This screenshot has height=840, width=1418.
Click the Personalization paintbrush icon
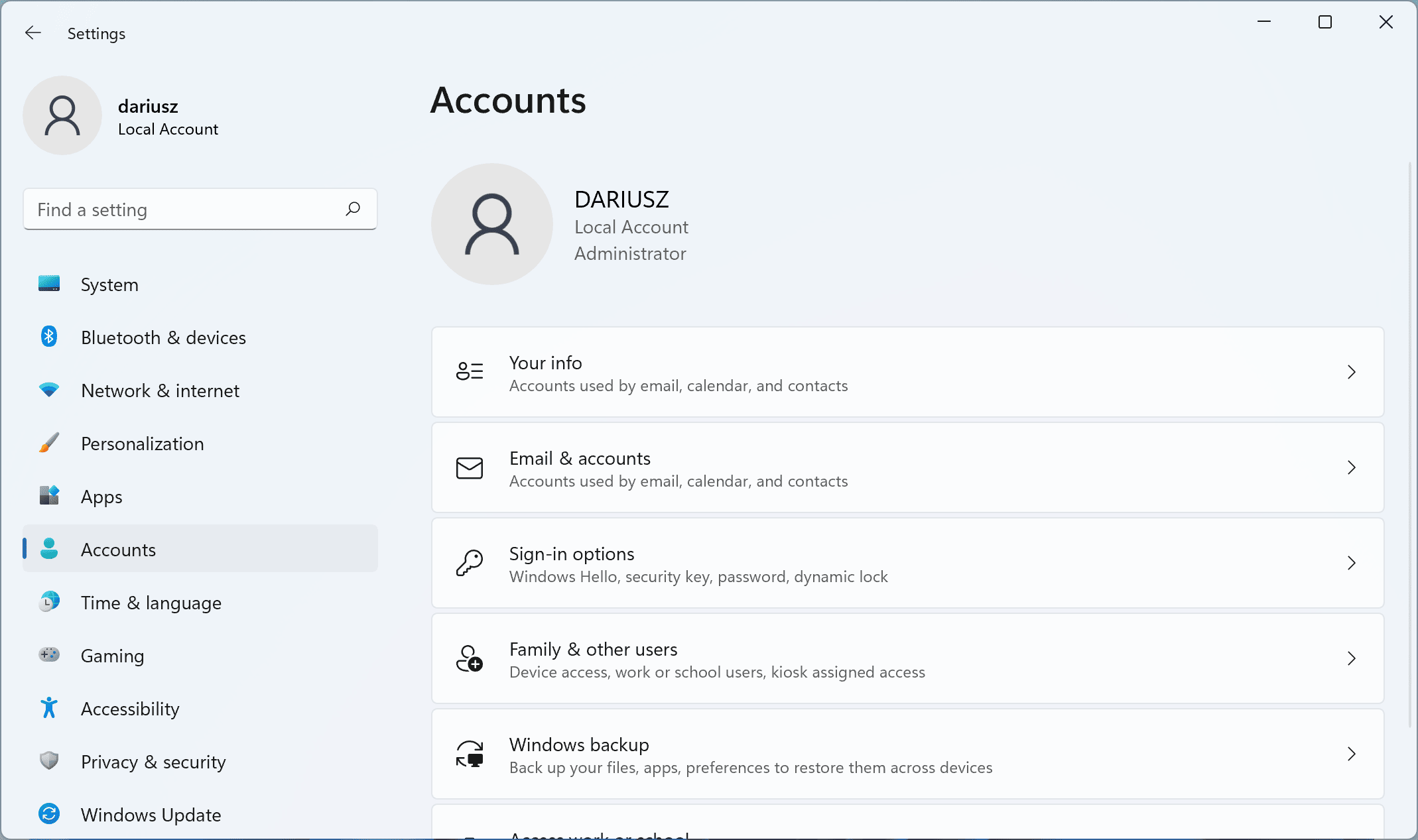49,443
